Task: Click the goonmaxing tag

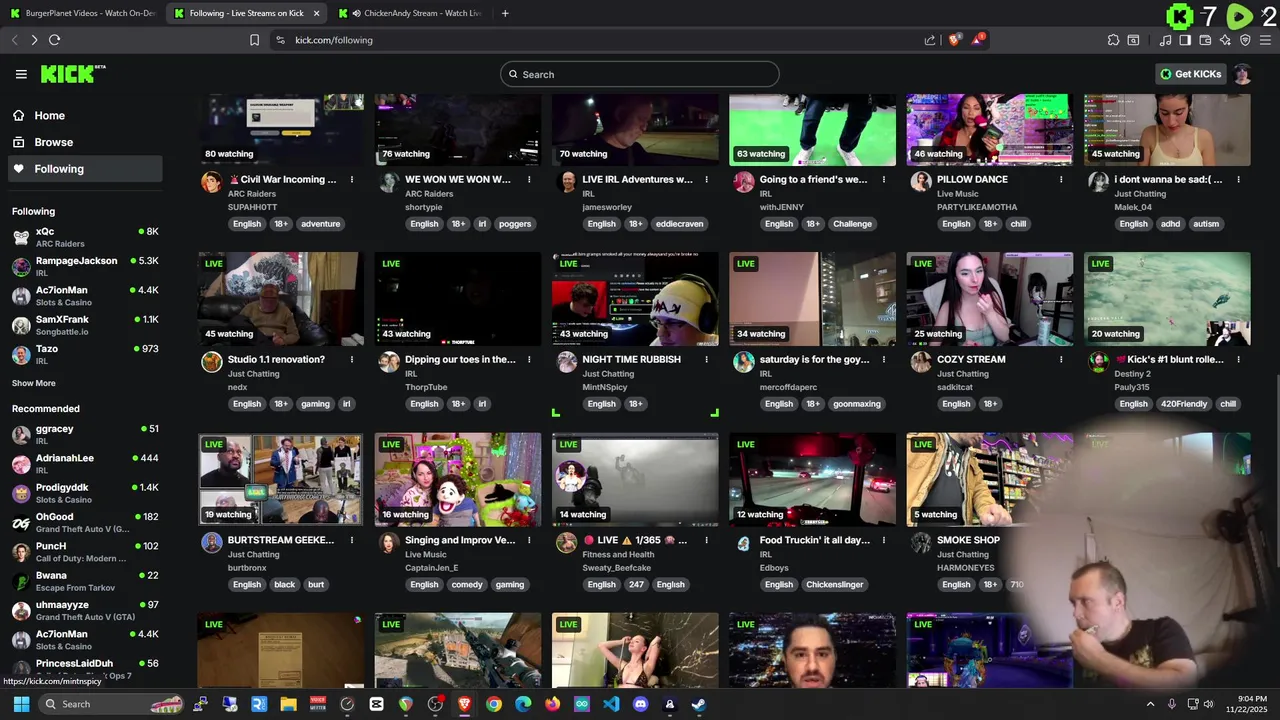Action: coord(857,404)
